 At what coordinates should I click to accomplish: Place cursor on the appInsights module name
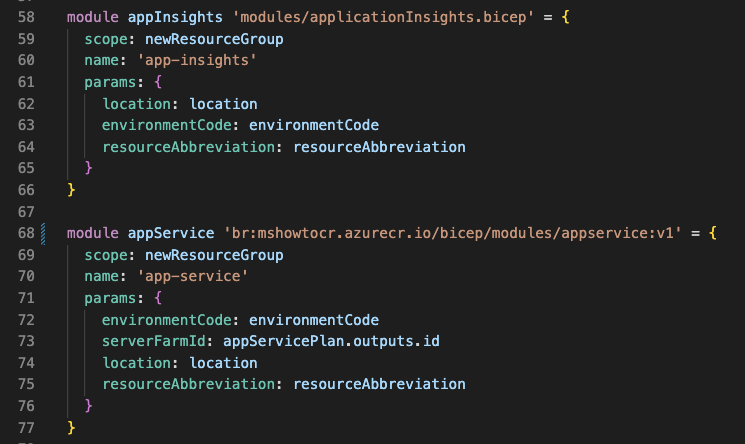point(175,17)
